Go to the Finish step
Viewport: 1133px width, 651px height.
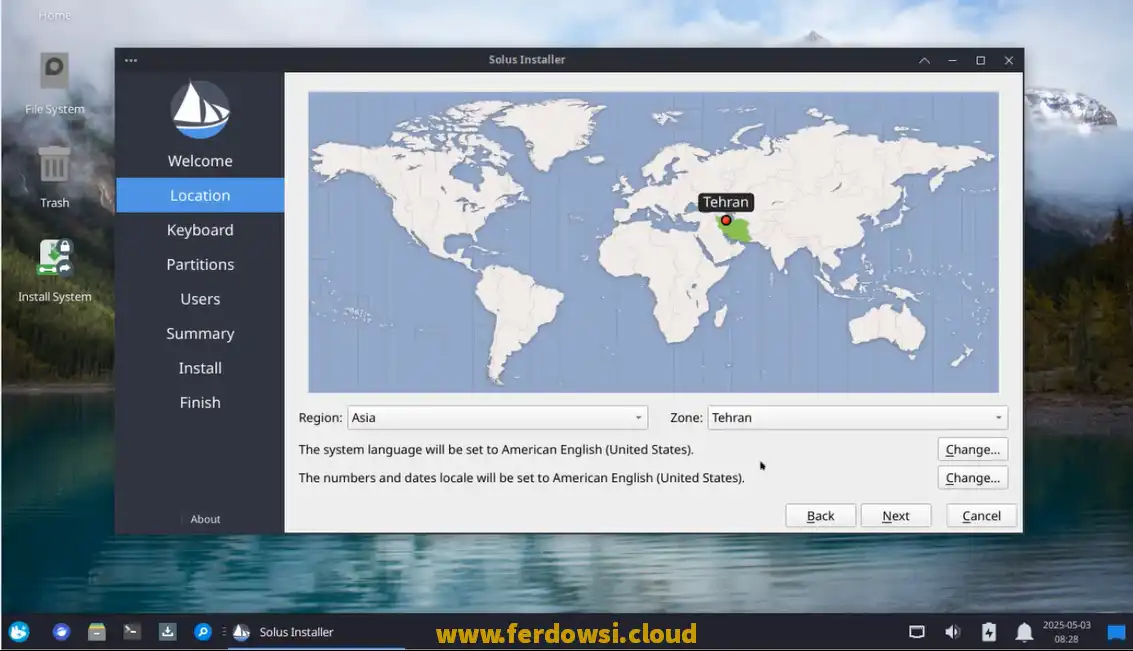pyautogui.click(x=200, y=402)
